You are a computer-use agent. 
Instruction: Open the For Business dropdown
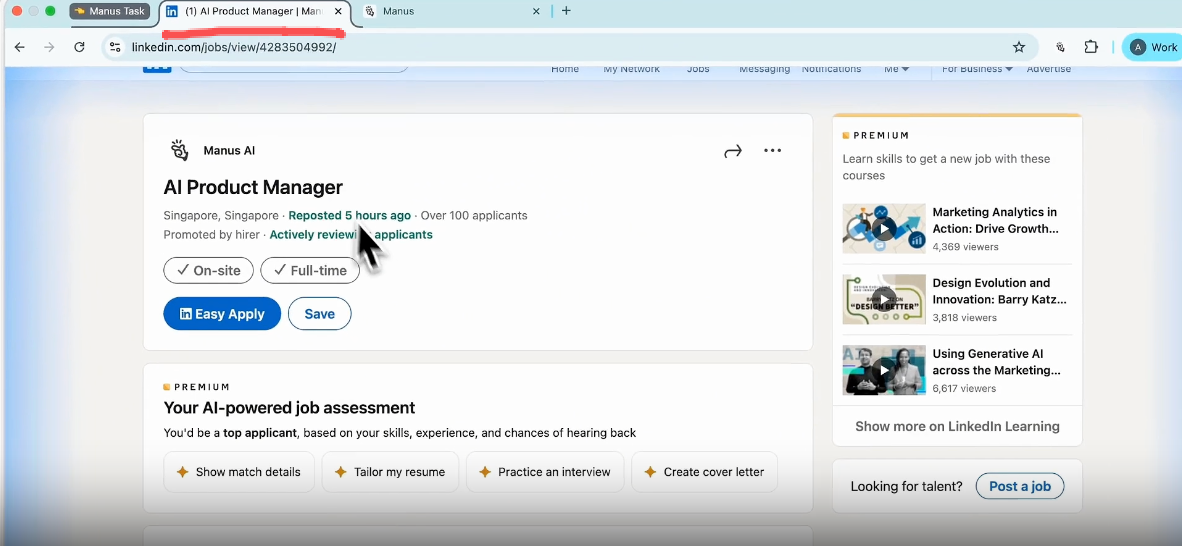[x=977, y=69]
